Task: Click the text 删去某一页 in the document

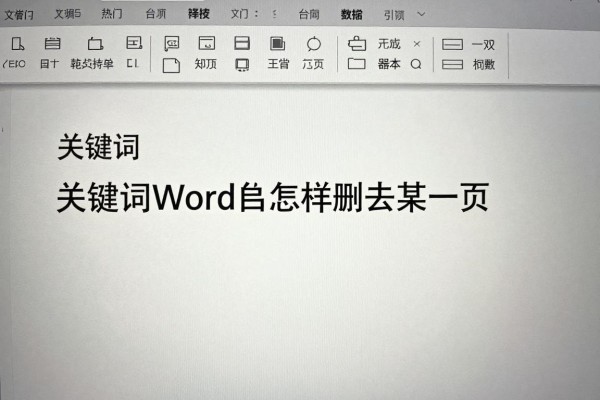Action: [x=411, y=198]
